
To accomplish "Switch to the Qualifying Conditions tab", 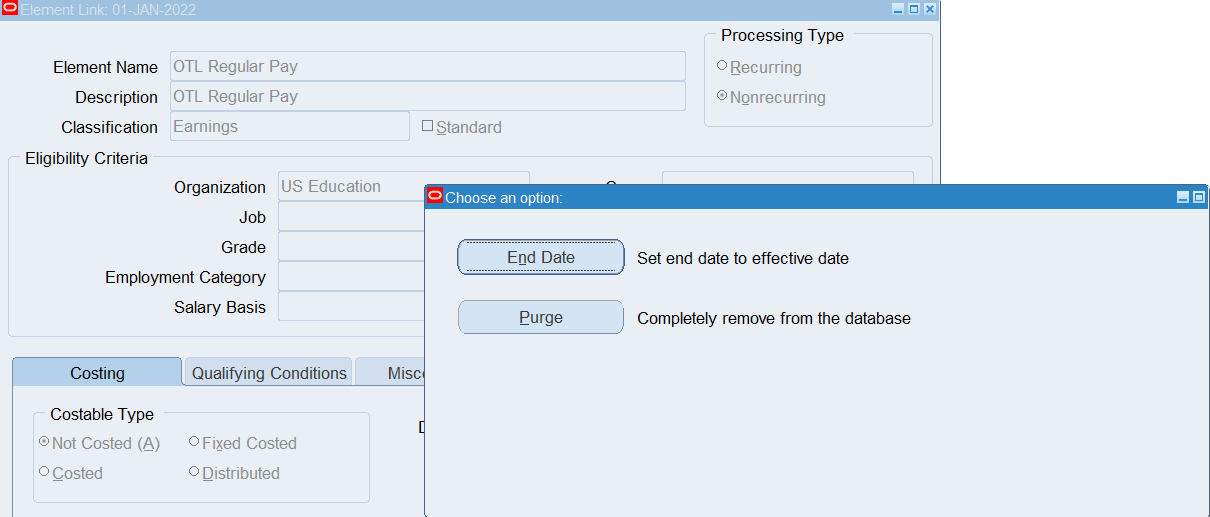I will (x=269, y=373).
